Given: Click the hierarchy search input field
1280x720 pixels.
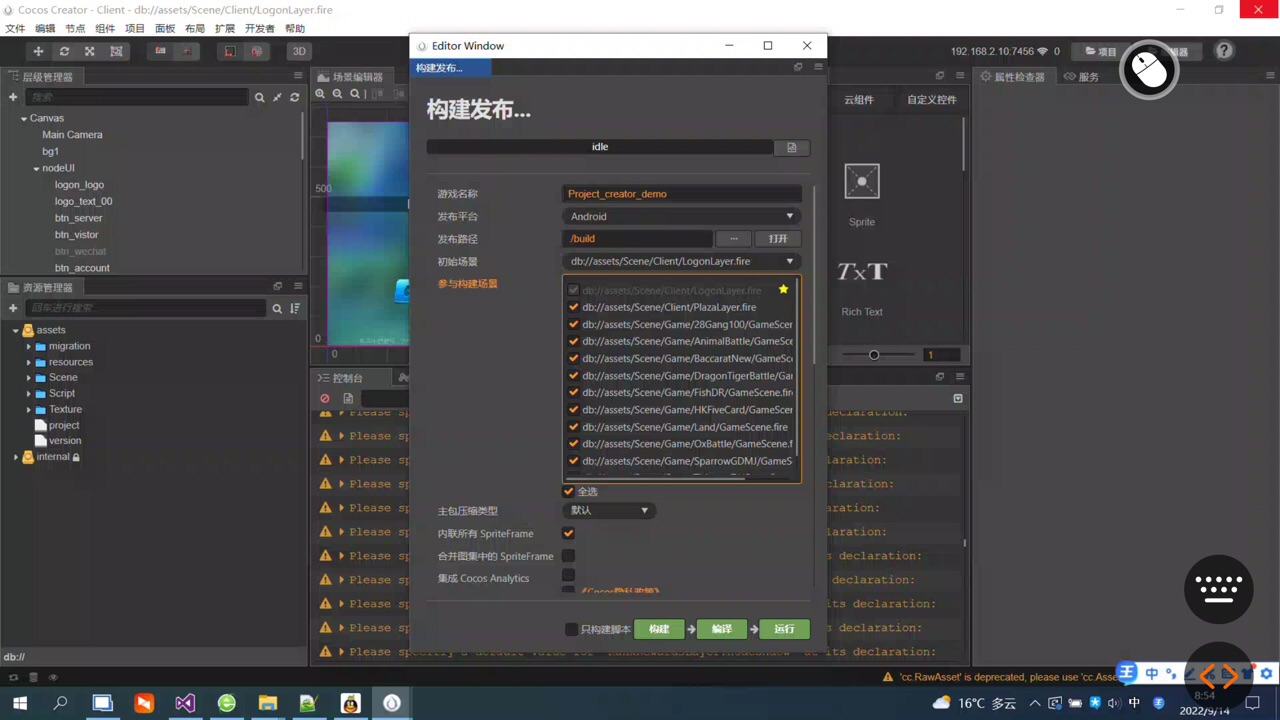Looking at the screenshot, I should click(x=137, y=97).
